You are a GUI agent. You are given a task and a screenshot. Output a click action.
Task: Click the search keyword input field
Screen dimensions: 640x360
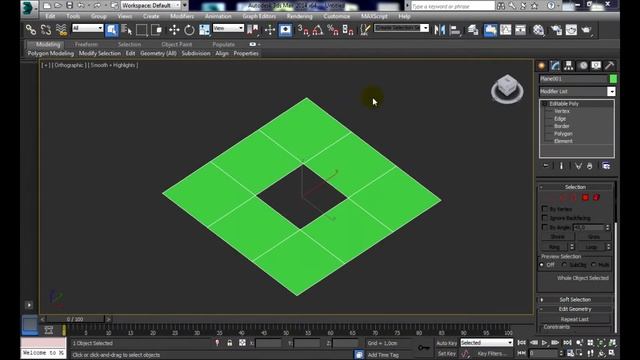(453, 6)
